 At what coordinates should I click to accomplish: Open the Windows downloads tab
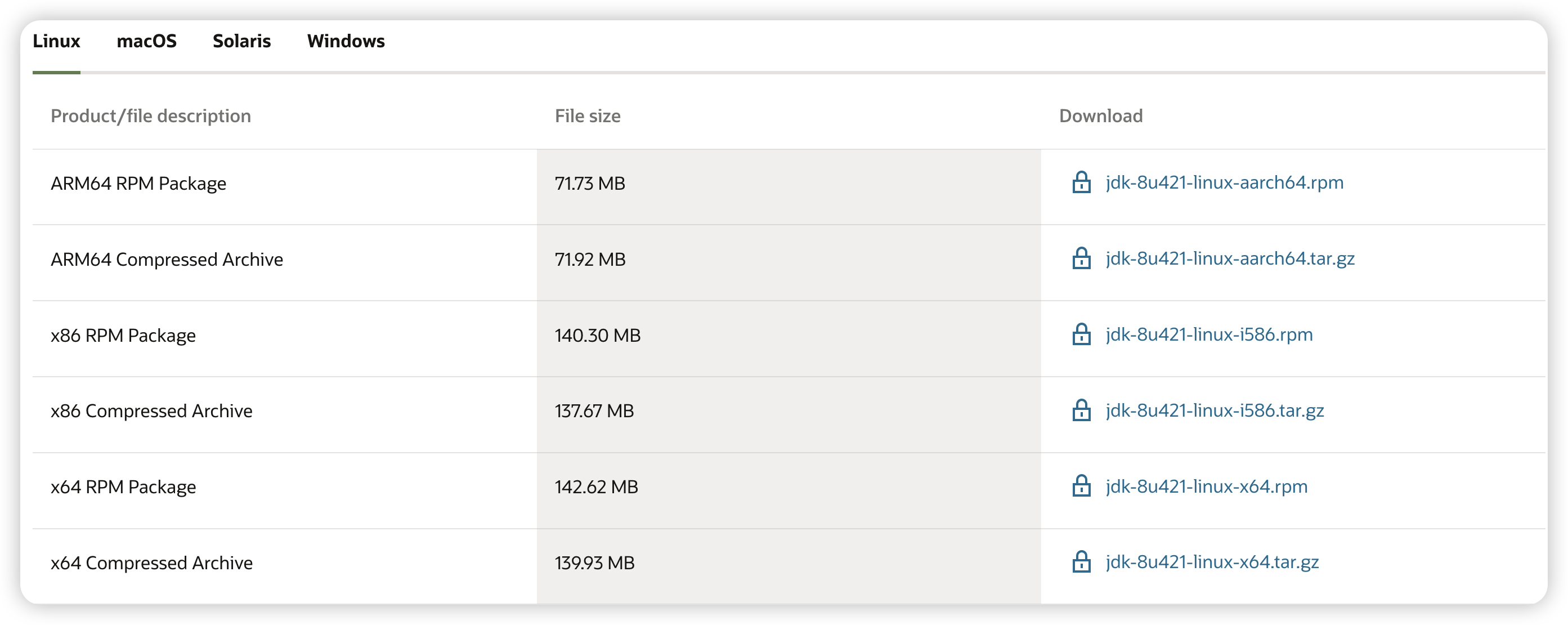tap(346, 42)
